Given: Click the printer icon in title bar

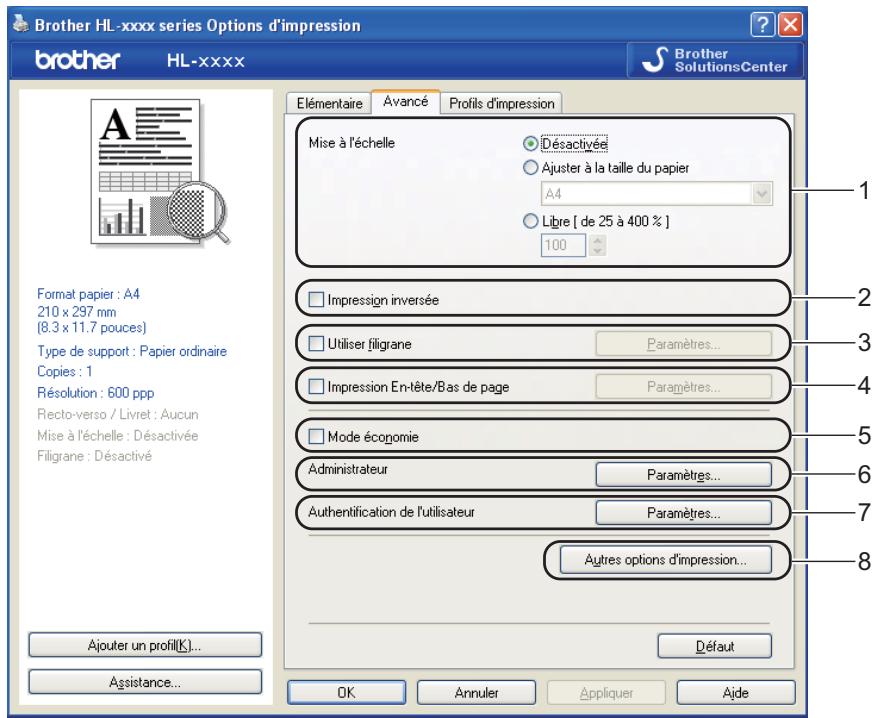Looking at the screenshot, I should [x=21, y=24].
